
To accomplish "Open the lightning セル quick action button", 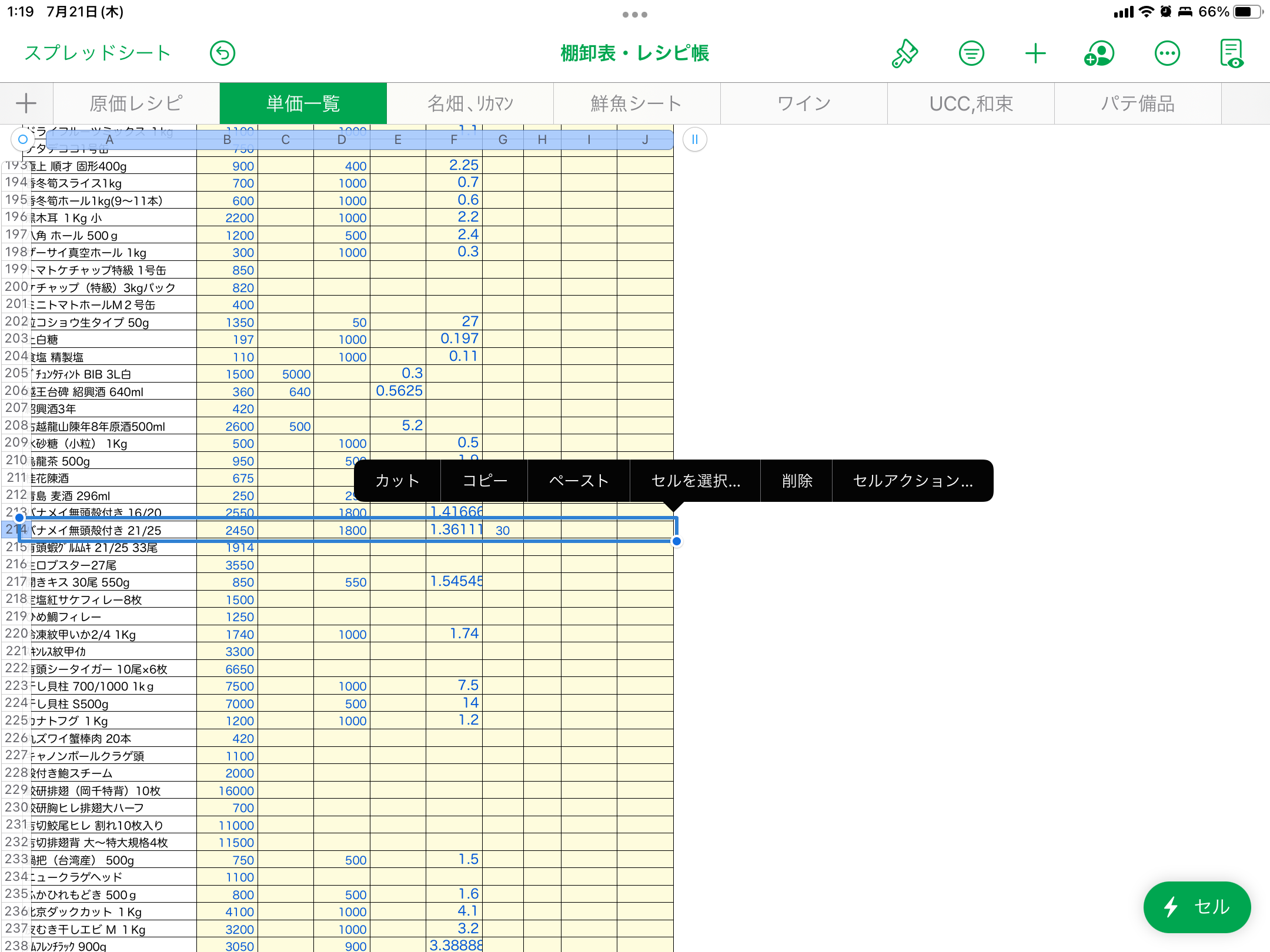I will click(x=1197, y=907).
